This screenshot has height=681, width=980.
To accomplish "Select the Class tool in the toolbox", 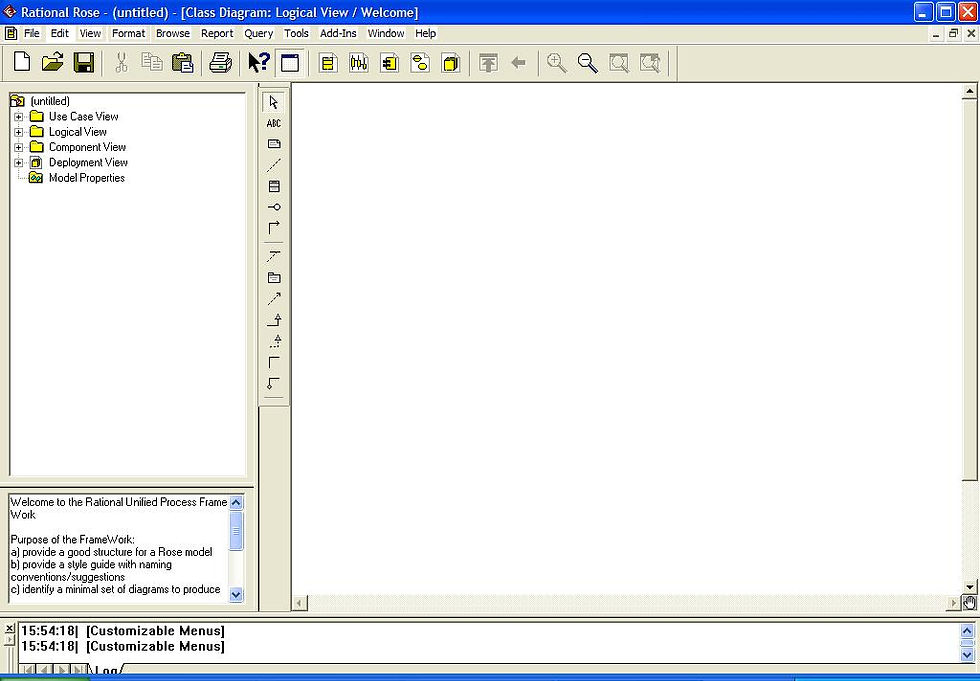I will click(x=274, y=186).
